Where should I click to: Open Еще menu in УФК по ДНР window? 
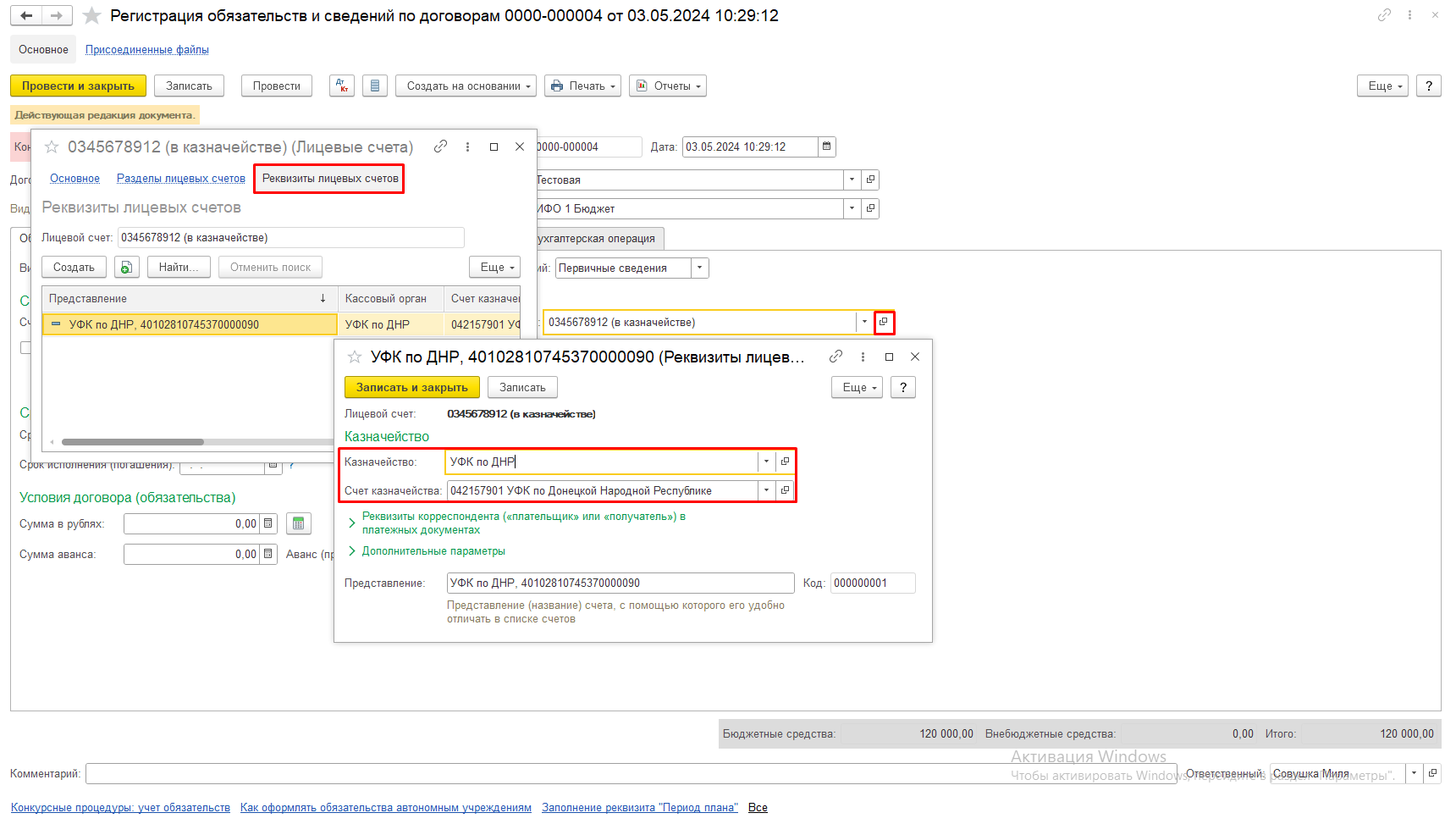857,387
